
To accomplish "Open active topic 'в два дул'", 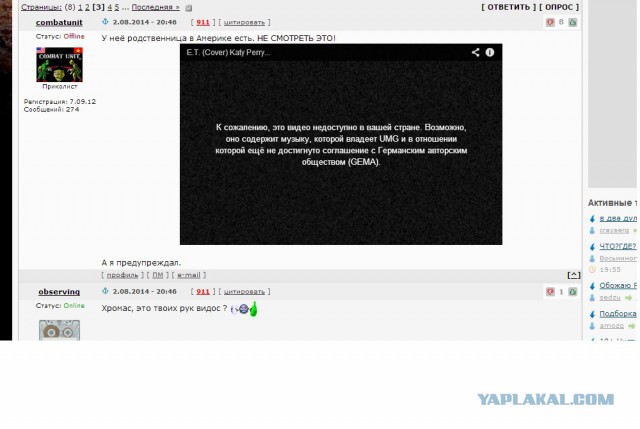I will [618, 218].
